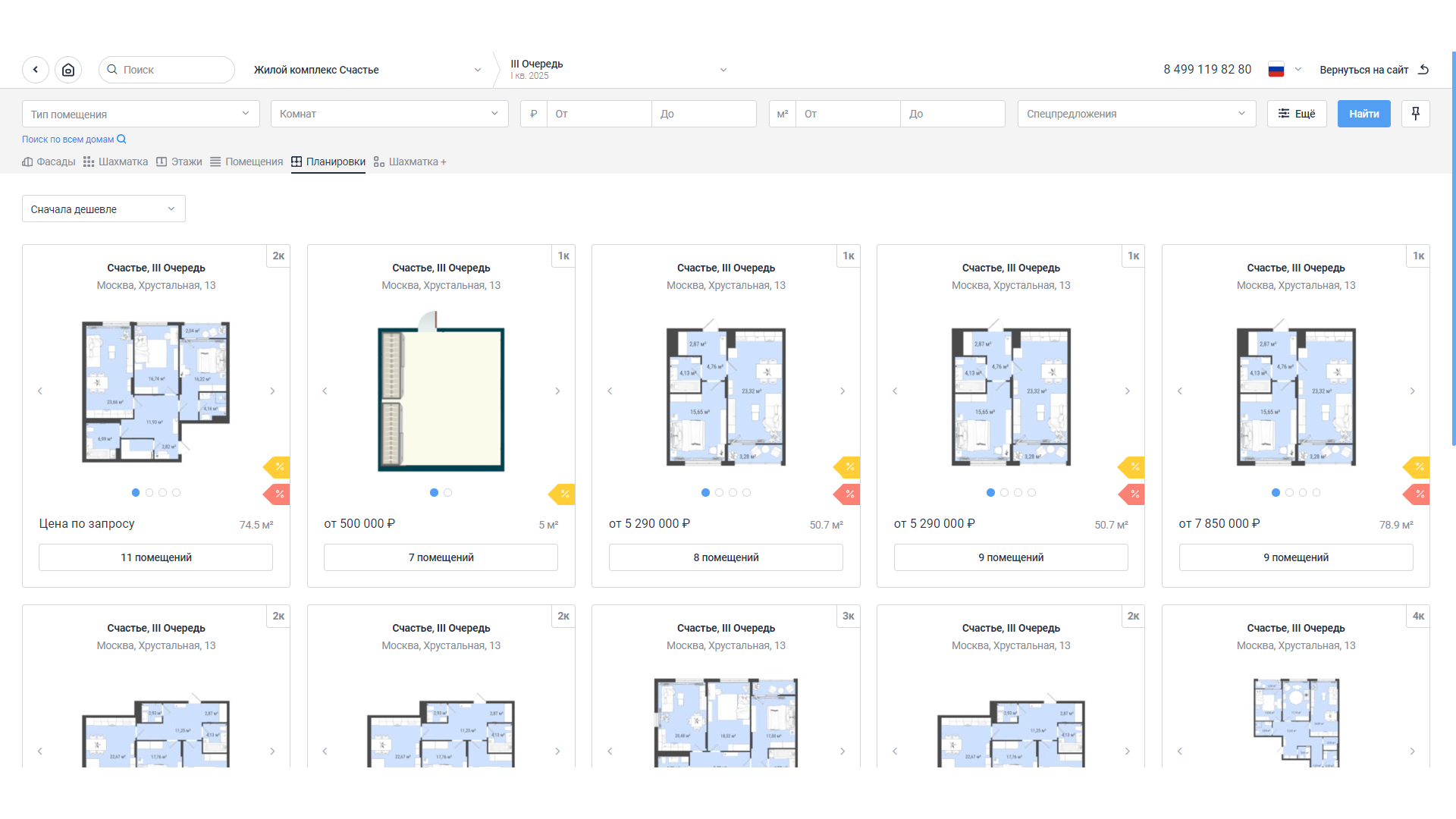Screen dimensions: 1456x819
Task: Switch to 'Помещения' view tab
Action: point(246,162)
